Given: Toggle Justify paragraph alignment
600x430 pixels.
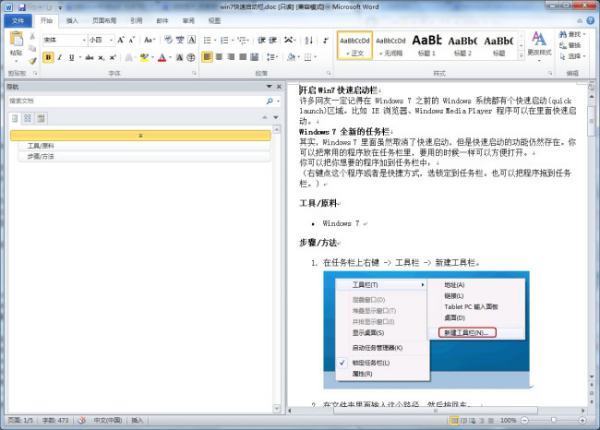Looking at the screenshot, I should pos(243,57).
